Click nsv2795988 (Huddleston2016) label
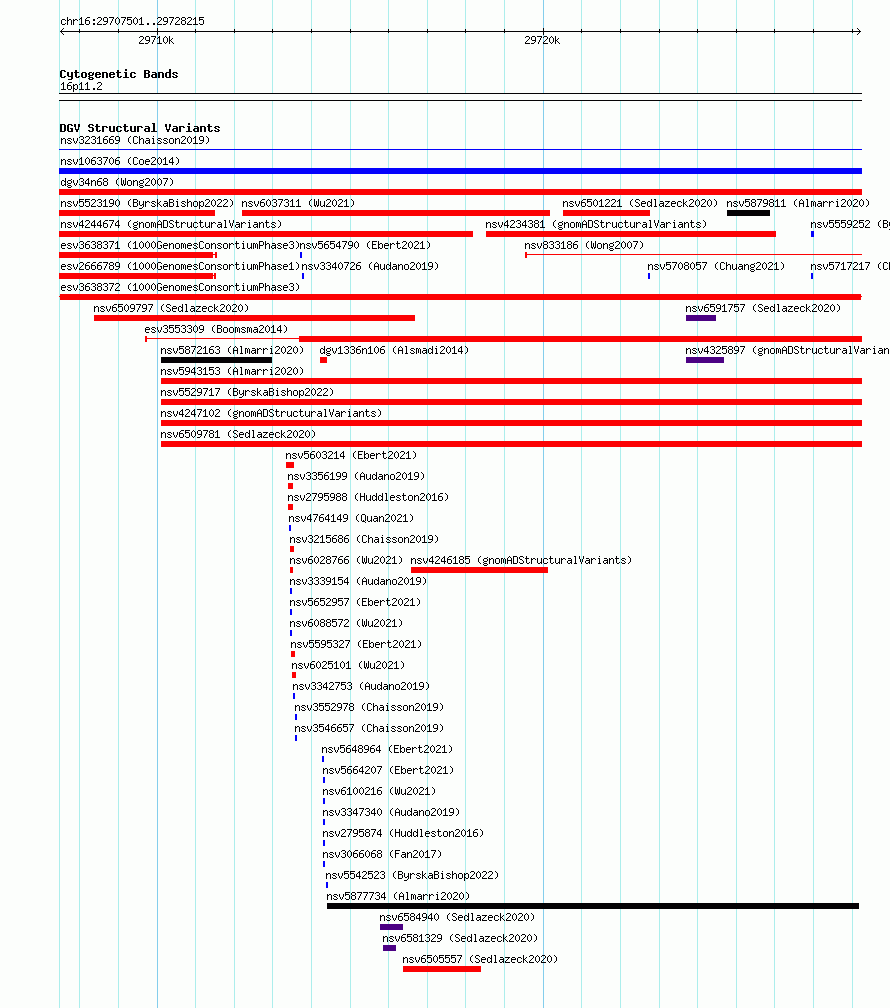The height and width of the screenshot is (1008, 890). pyautogui.click(x=368, y=497)
